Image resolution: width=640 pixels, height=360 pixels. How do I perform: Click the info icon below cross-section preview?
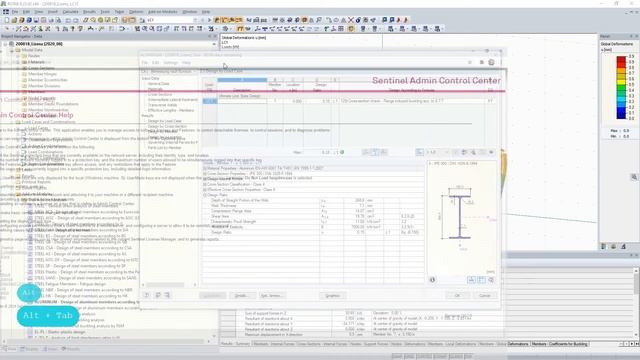[x=432, y=280]
